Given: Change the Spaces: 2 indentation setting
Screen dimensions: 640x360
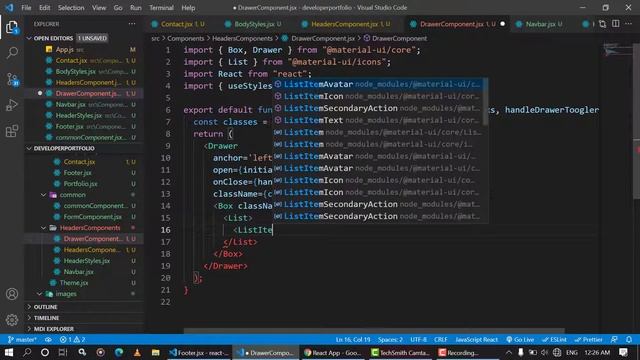Looking at the screenshot, I should (390, 340).
